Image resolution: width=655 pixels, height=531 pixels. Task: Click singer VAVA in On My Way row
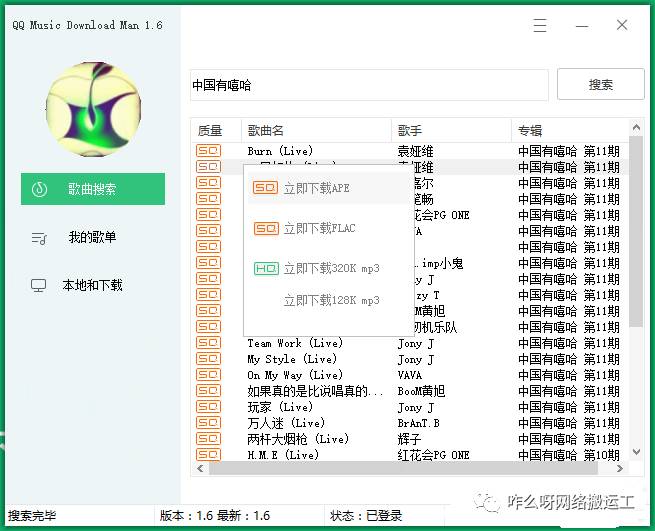[x=409, y=375]
